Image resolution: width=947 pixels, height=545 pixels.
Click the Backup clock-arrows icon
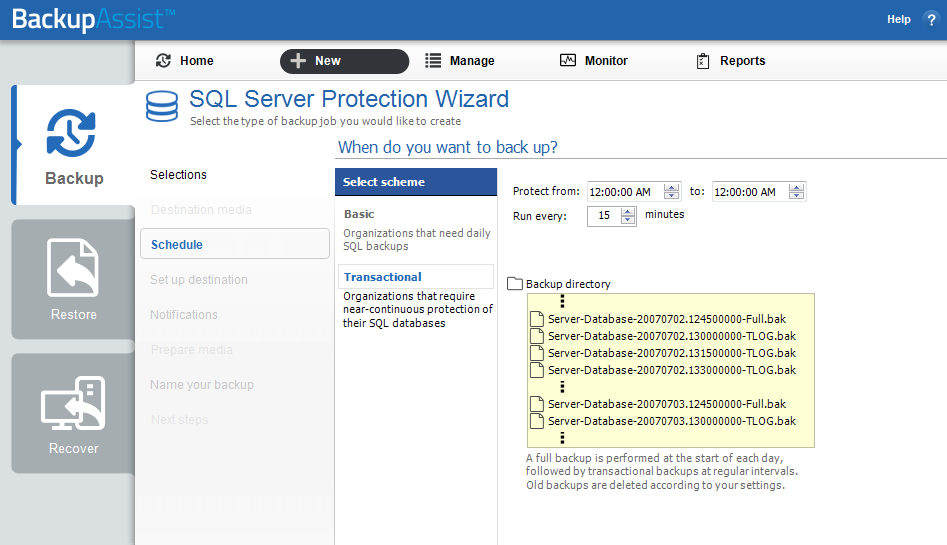(x=71, y=133)
